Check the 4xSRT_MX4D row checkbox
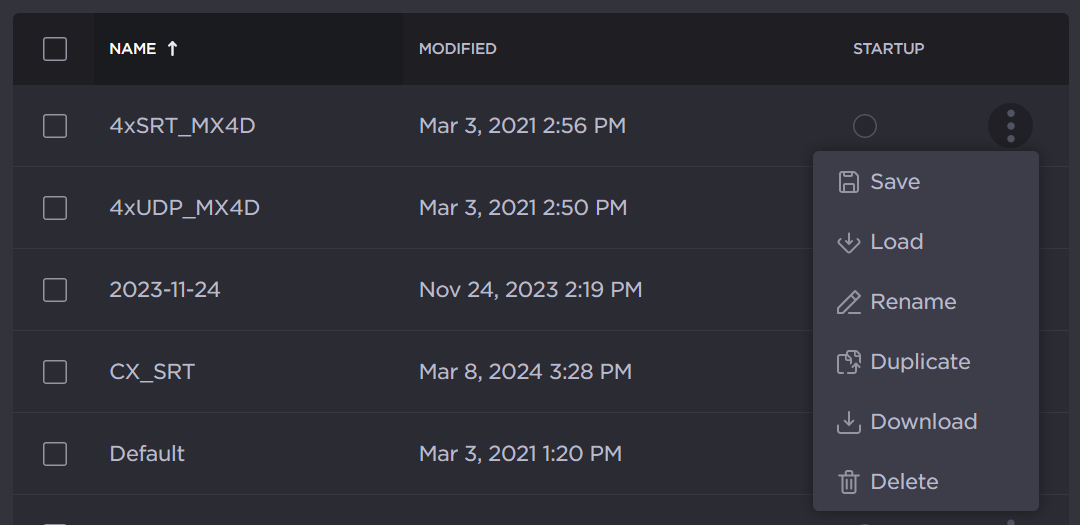The width and height of the screenshot is (1080, 525). (x=55, y=126)
